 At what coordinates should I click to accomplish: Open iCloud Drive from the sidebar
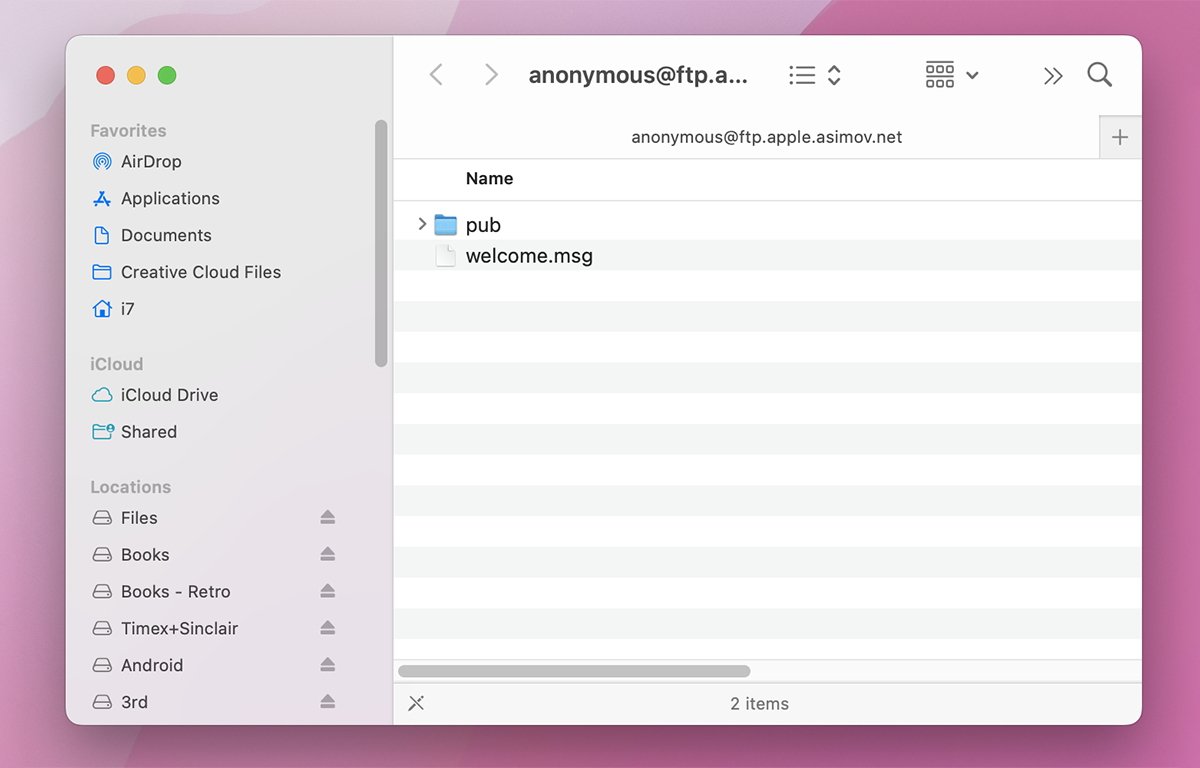coord(169,394)
